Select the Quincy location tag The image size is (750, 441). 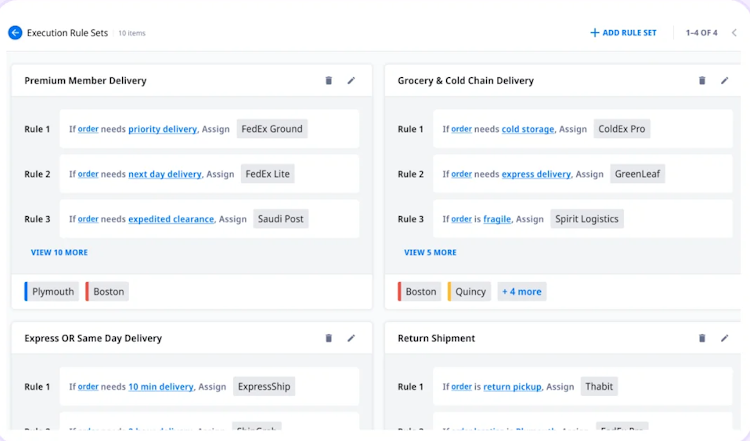coord(470,292)
